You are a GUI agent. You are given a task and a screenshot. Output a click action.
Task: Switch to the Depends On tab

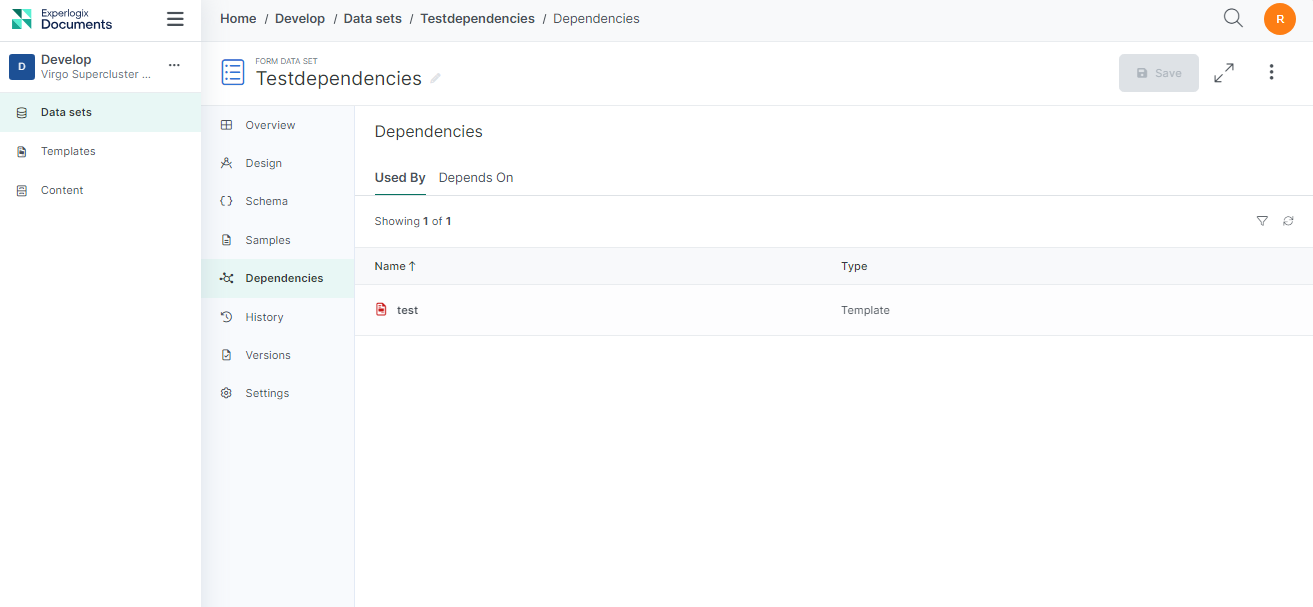pos(476,178)
